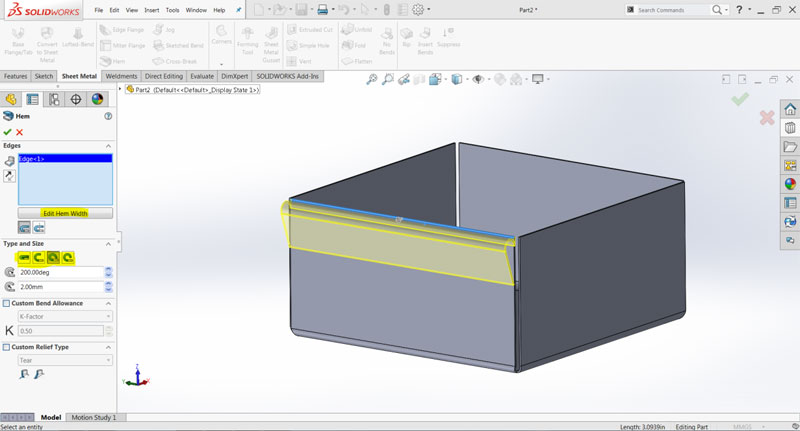This screenshot has width=800, height=431.
Task: Select the Tear Drop hem type
Action: 53,258
